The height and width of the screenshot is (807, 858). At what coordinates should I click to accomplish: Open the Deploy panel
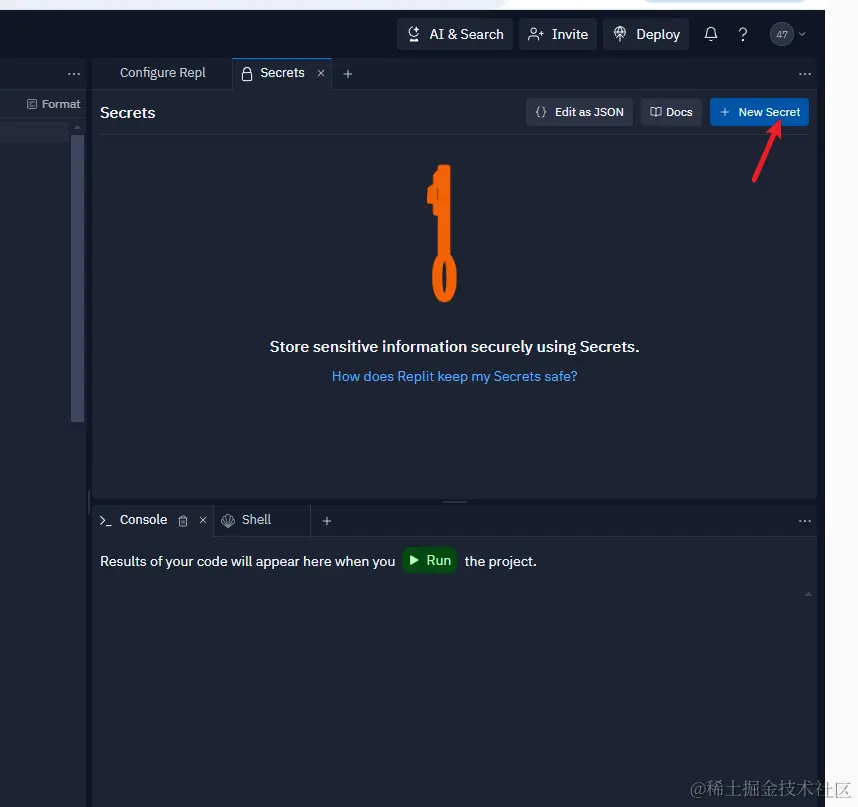[646, 34]
